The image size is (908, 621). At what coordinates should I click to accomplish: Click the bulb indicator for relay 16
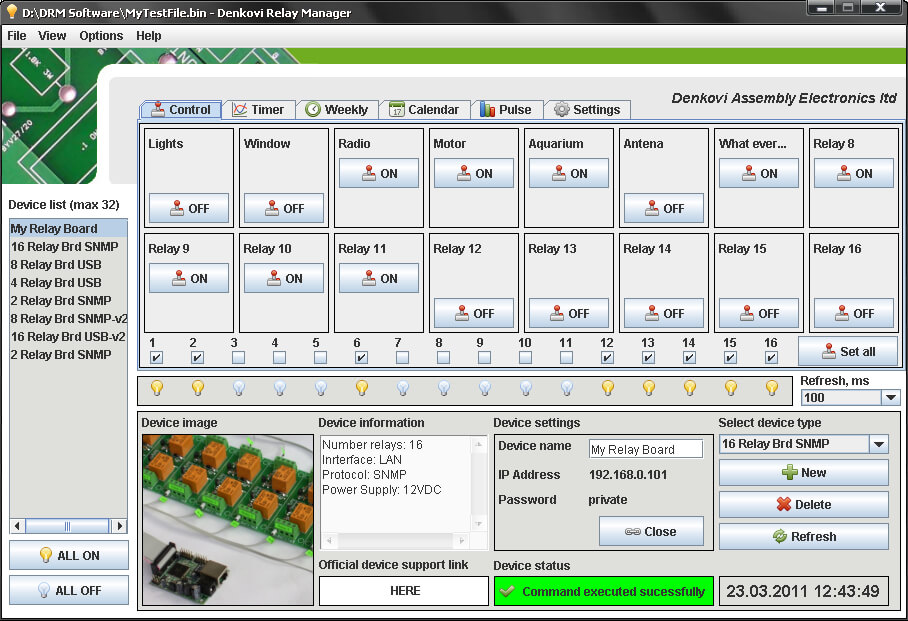[x=772, y=388]
